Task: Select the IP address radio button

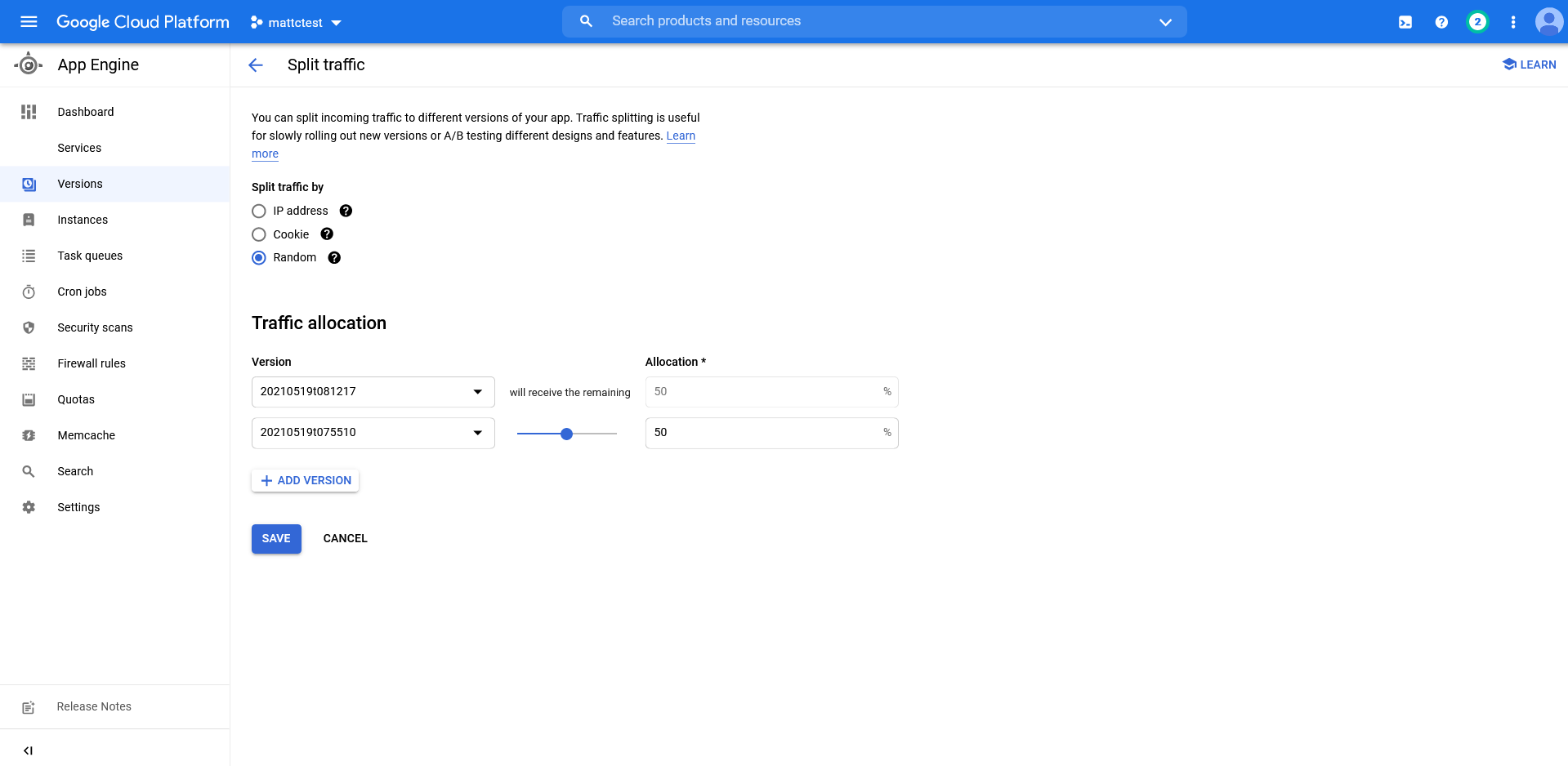Action: click(259, 211)
